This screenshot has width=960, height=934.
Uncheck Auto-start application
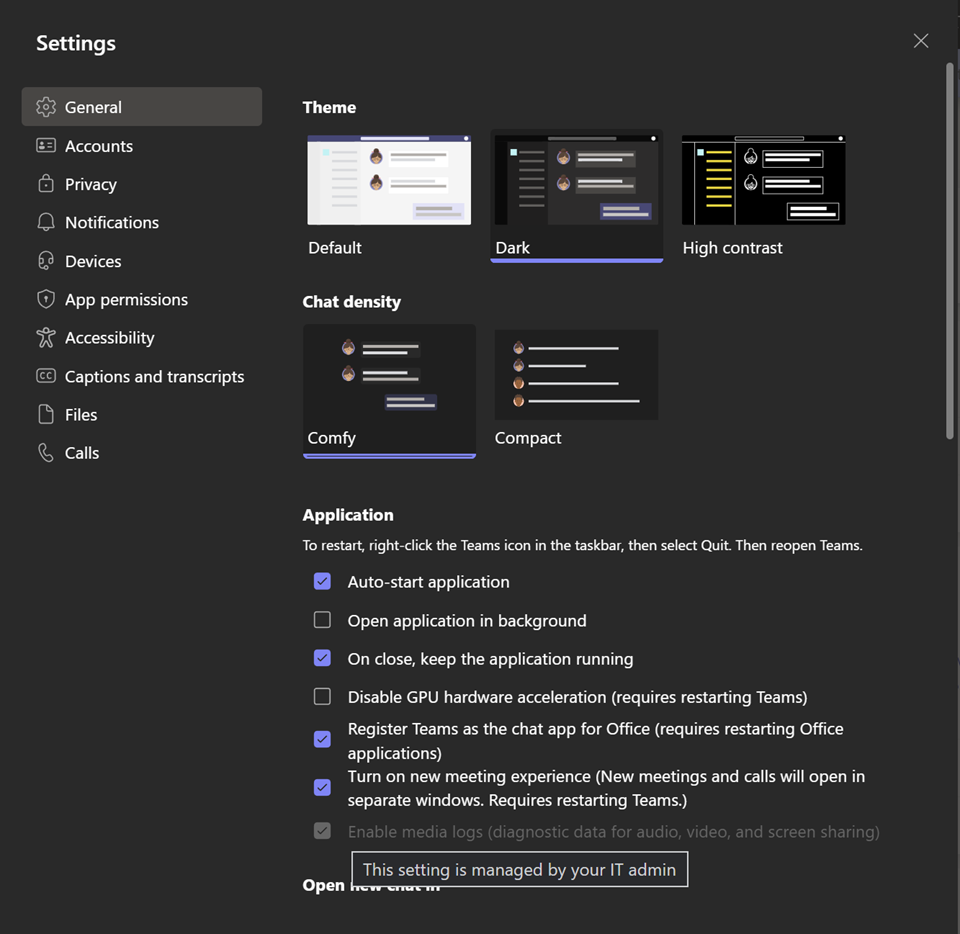[x=322, y=581]
